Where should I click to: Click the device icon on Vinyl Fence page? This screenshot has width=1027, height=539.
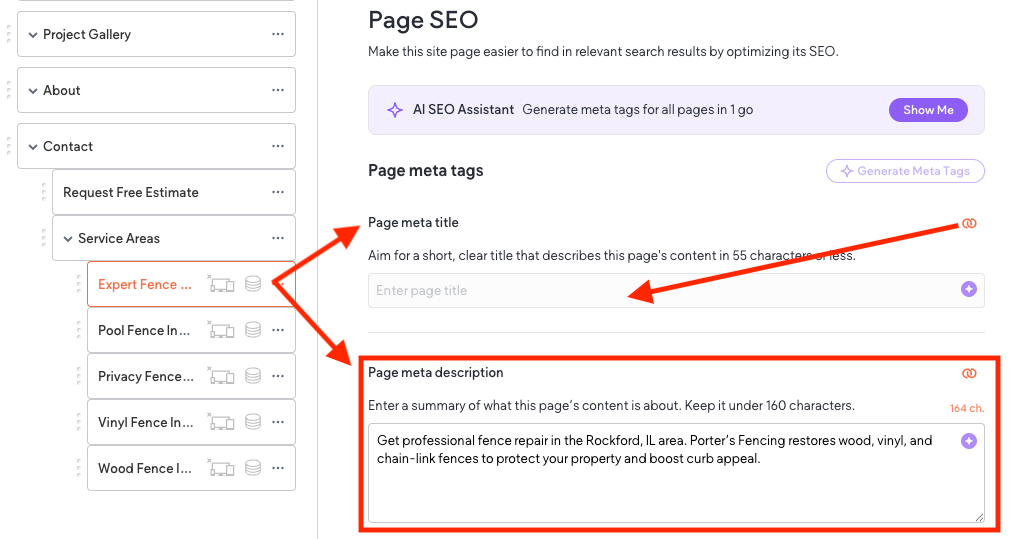click(x=221, y=423)
